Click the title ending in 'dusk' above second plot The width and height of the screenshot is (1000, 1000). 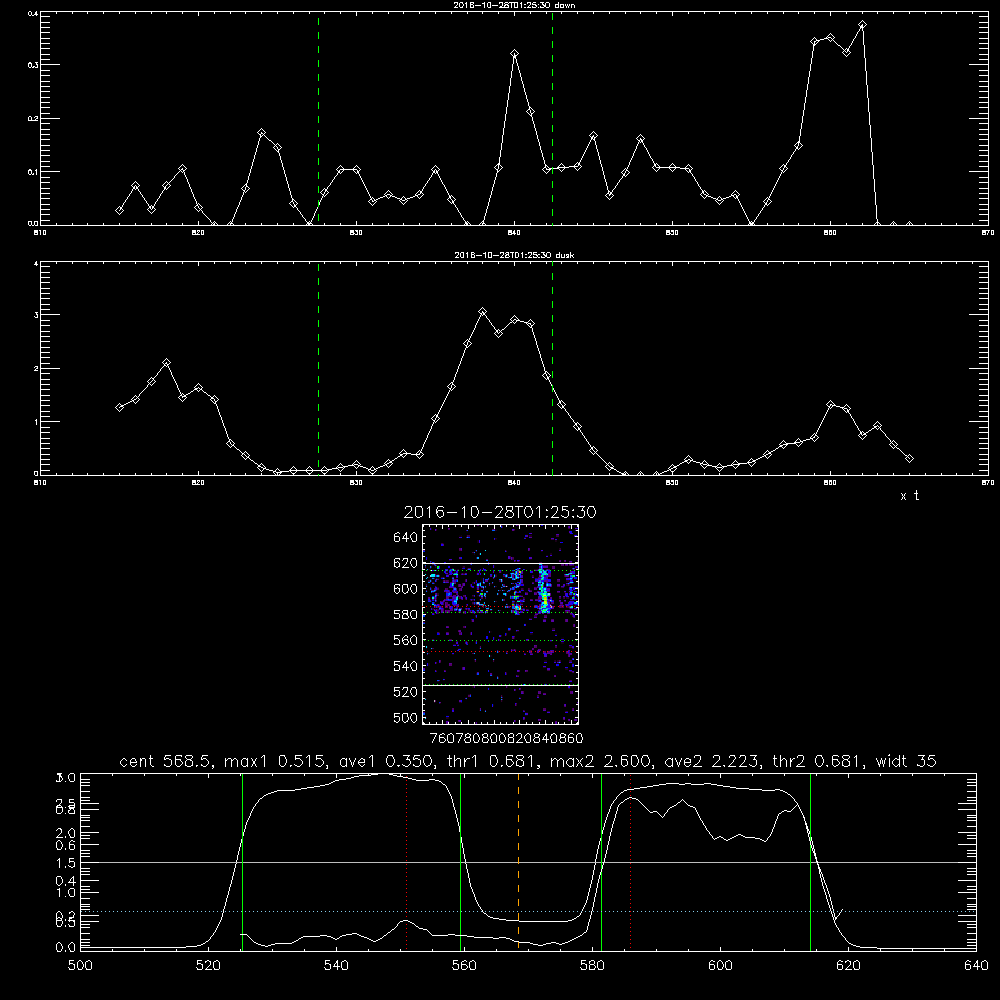pyautogui.click(x=514, y=254)
